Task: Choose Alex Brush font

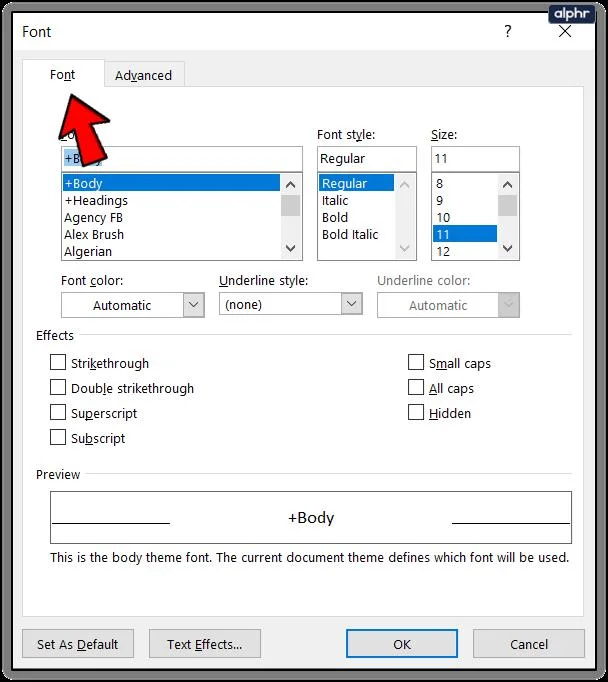Action: (x=171, y=234)
